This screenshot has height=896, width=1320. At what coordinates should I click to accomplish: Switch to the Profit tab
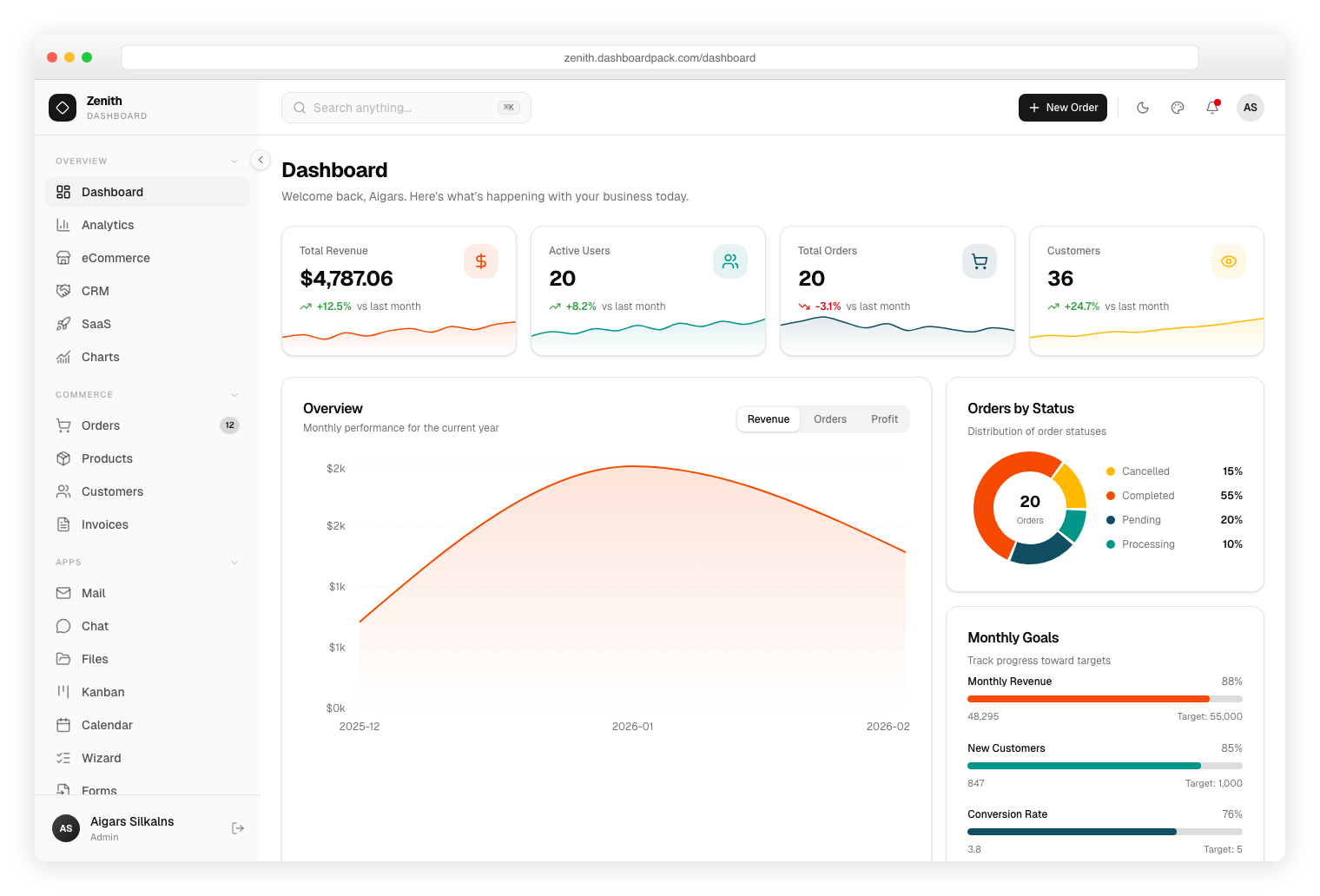pyautogui.click(x=884, y=418)
